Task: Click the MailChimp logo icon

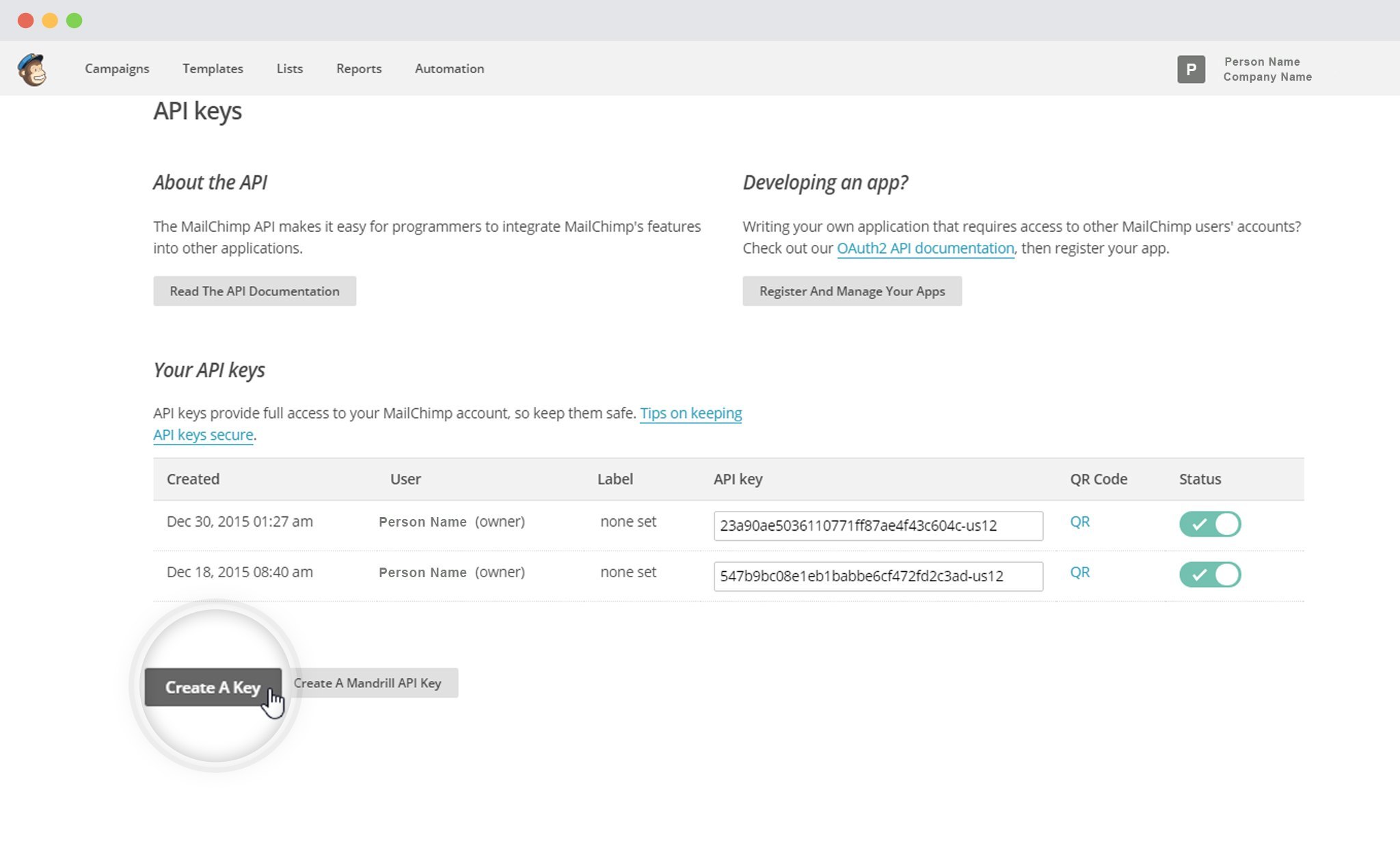Action: coord(30,68)
